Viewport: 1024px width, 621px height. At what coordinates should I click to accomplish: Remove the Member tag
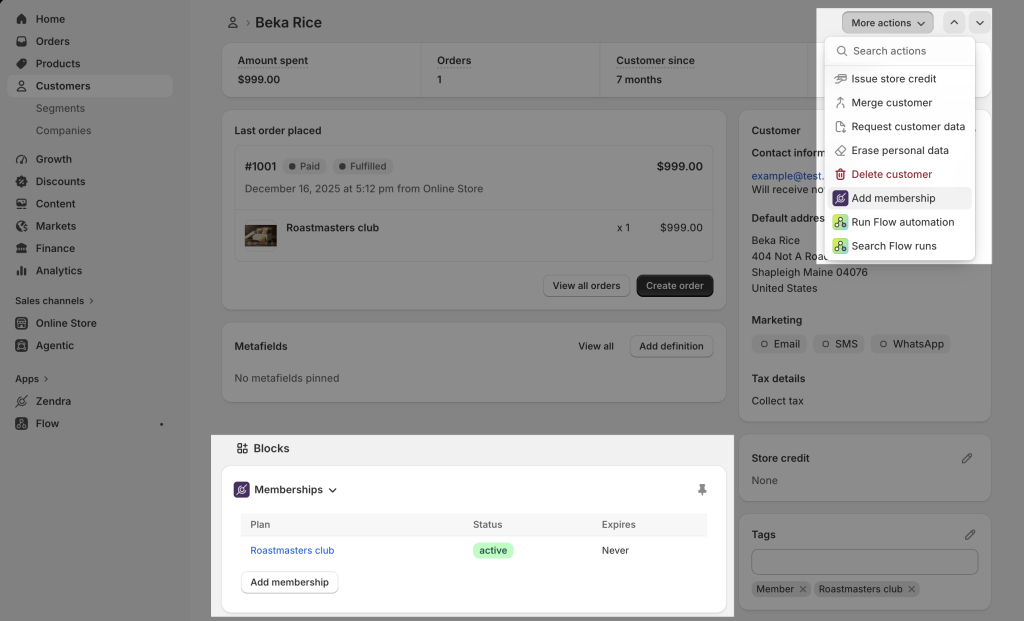[x=803, y=589]
